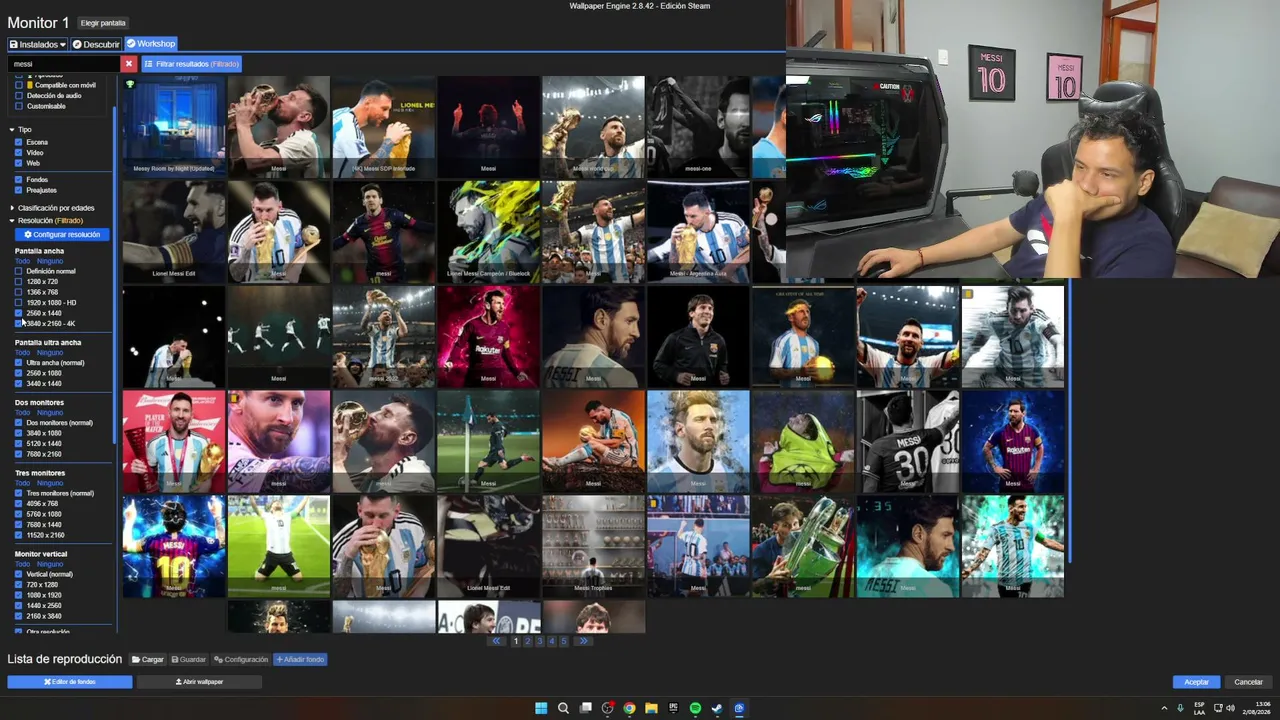This screenshot has height=720, width=1280.
Task: Go to the previous results page arrow
Action: pos(496,641)
